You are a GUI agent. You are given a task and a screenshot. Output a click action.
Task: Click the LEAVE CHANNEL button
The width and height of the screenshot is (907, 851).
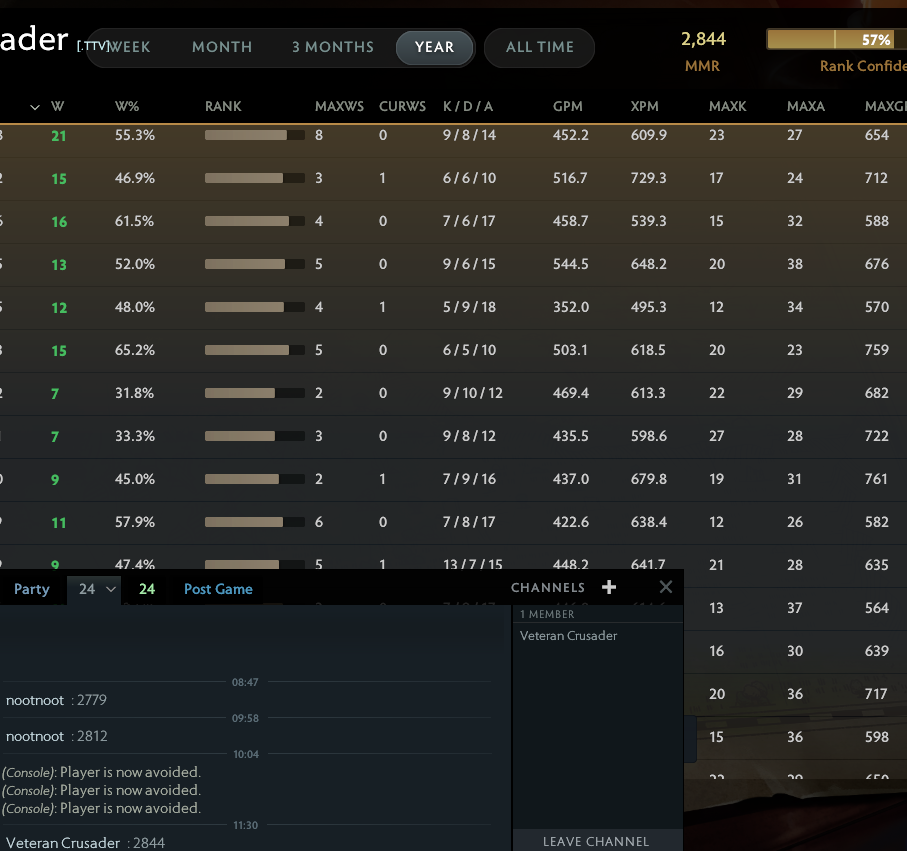(597, 841)
